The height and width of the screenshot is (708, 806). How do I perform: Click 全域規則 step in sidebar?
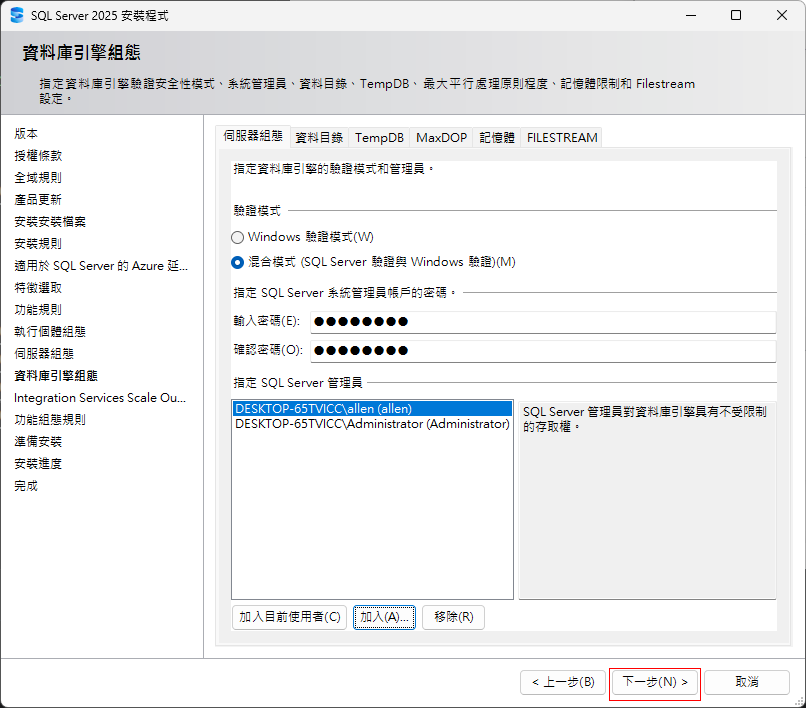pos(38,178)
